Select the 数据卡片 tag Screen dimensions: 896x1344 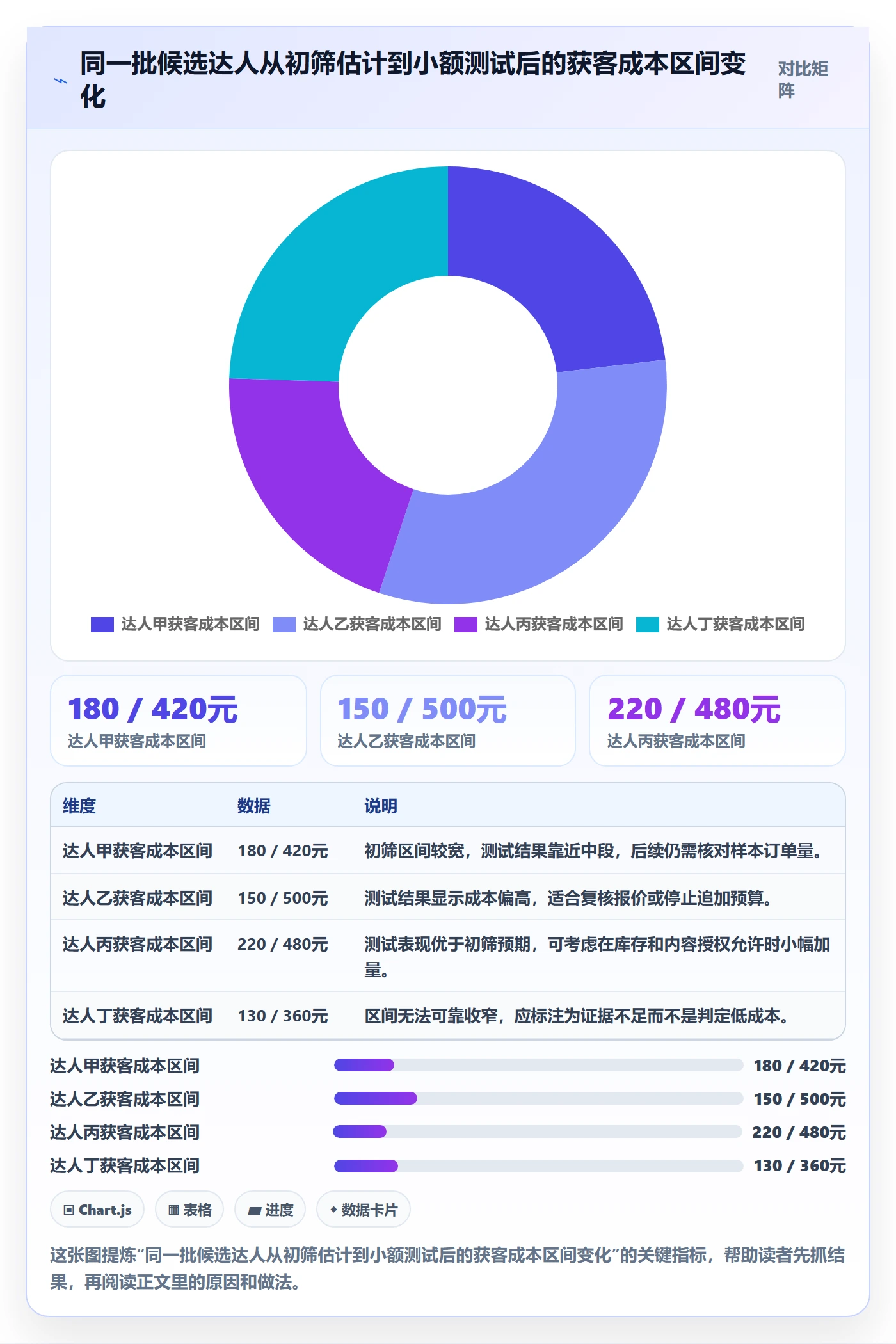pos(364,1210)
